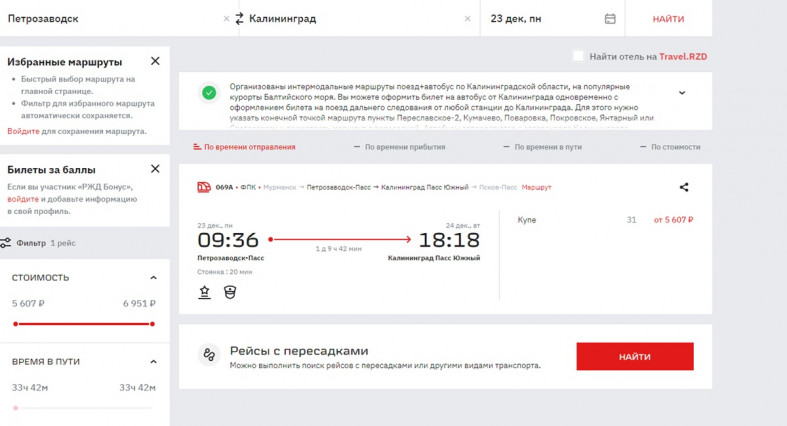Clear the Петрозаводск departure field
This screenshot has height=426, width=787.
[x=226, y=19]
